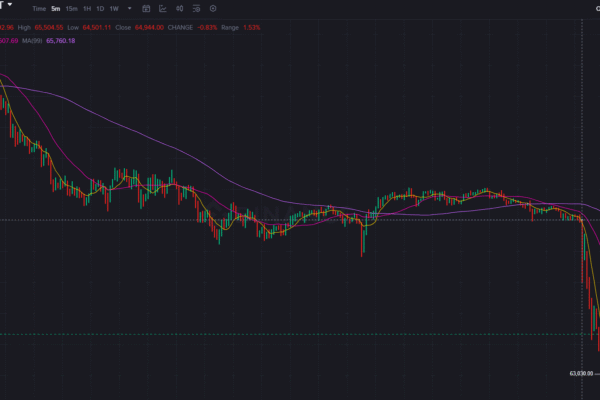The height and width of the screenshot is (400, 600).
Task: Open chart settings circular gear icon
Action: [x=211, y=8]
